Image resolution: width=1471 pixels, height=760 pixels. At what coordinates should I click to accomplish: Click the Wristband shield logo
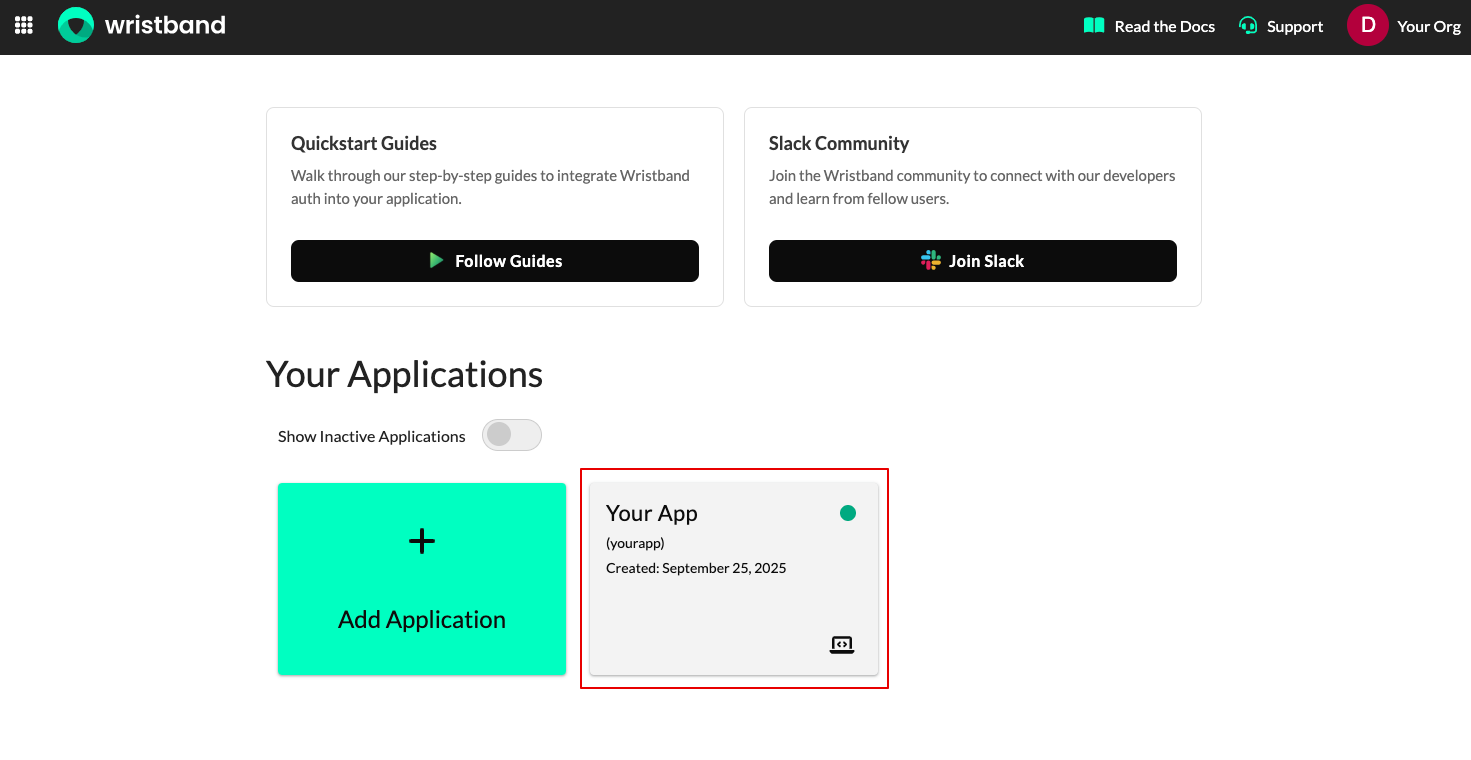click(76, 26)
